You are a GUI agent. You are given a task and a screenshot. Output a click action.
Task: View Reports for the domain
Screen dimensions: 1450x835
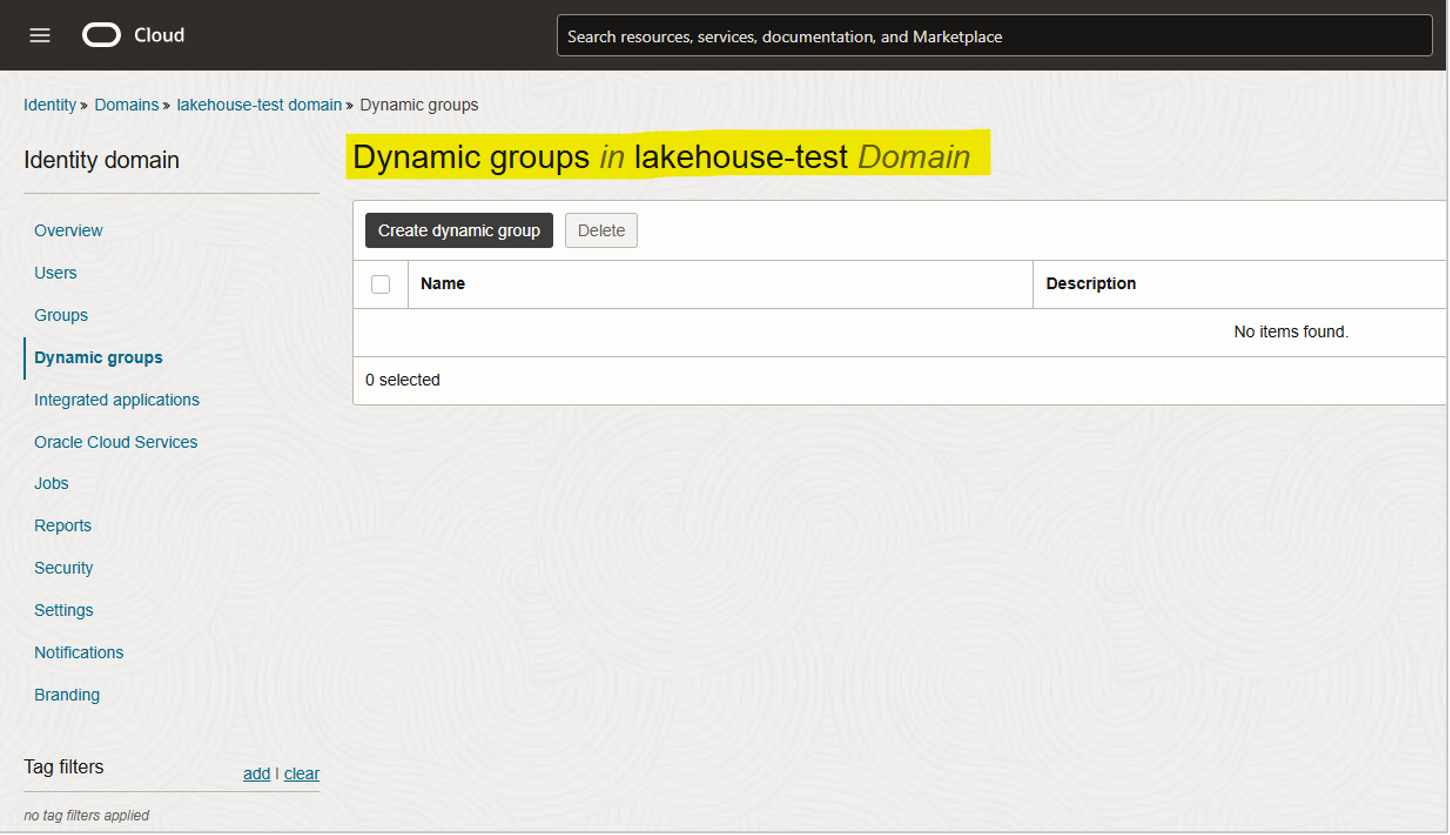point(63,525)
